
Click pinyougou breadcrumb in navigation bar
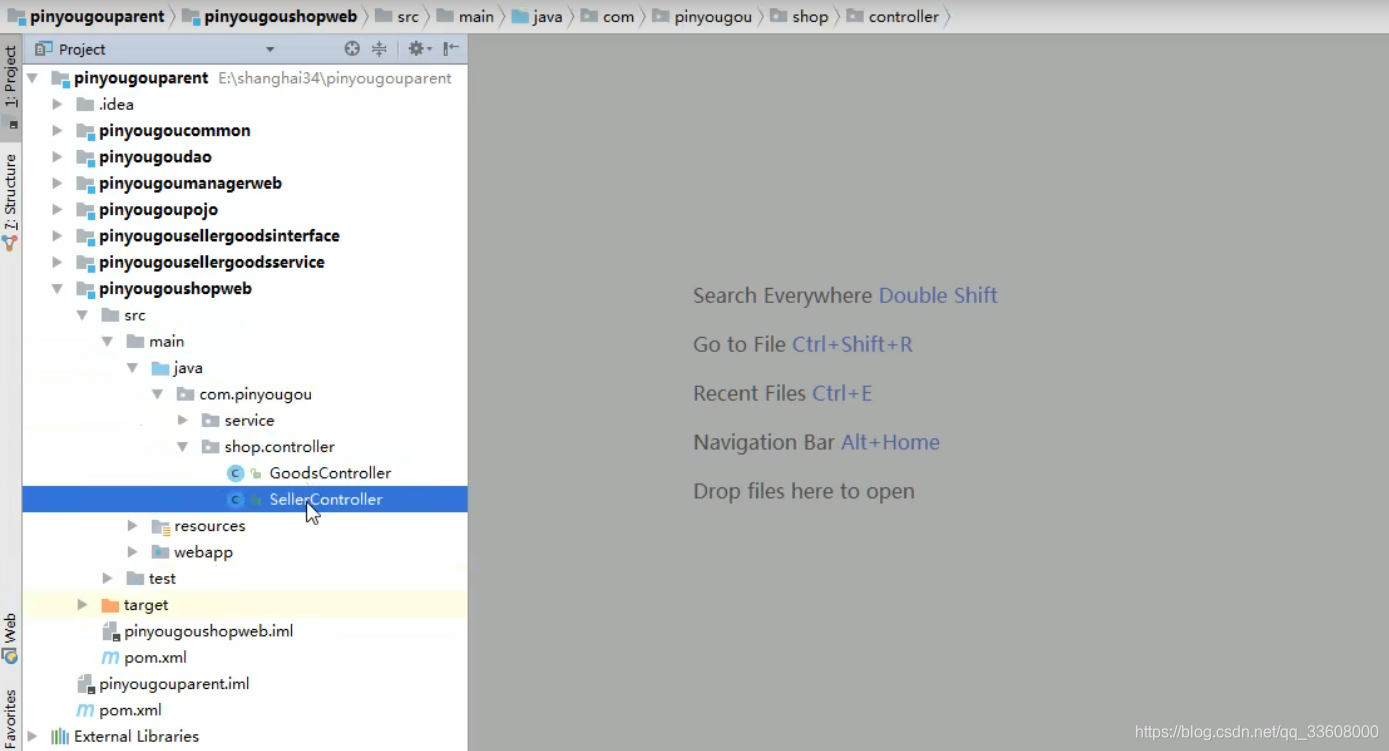coord(702,16)
